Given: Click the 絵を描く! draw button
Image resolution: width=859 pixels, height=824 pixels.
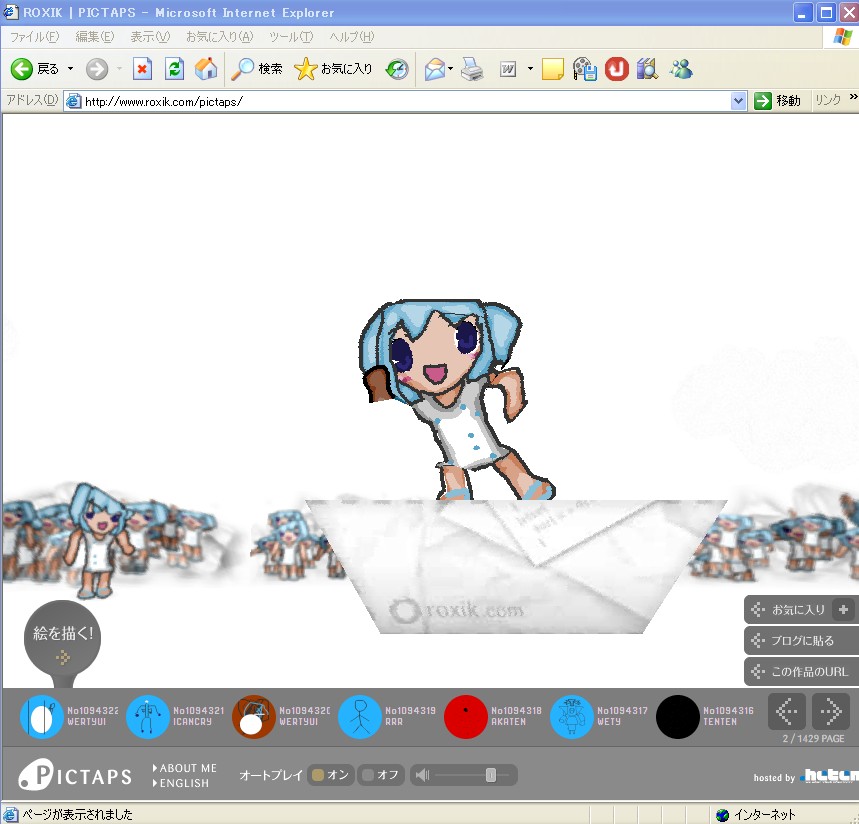Looking at the screenshot, I should (62, 639).
